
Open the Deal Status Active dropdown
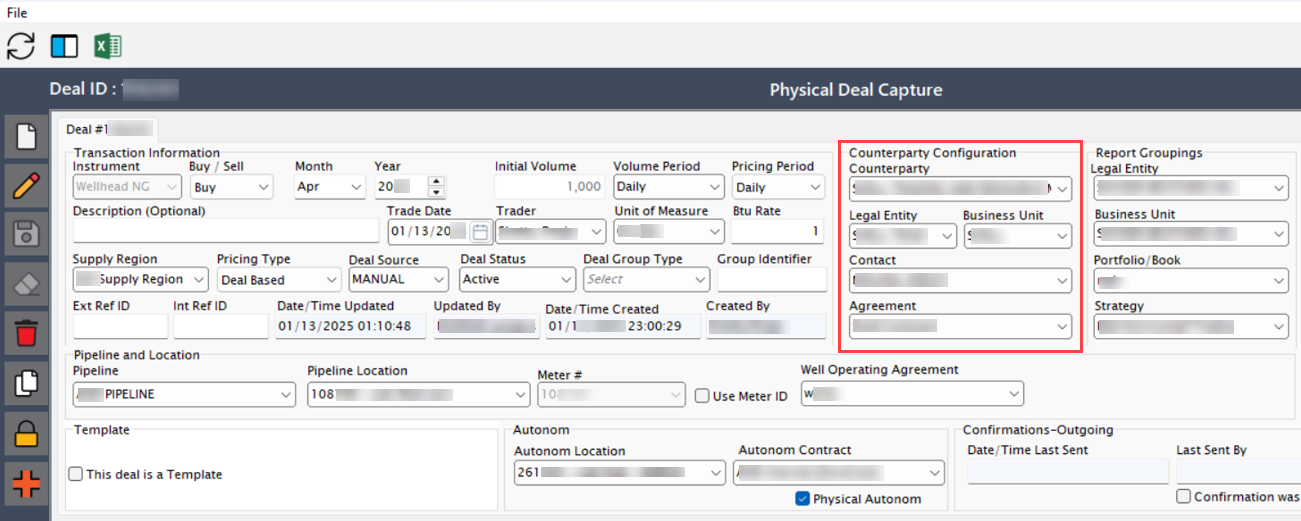517,279
